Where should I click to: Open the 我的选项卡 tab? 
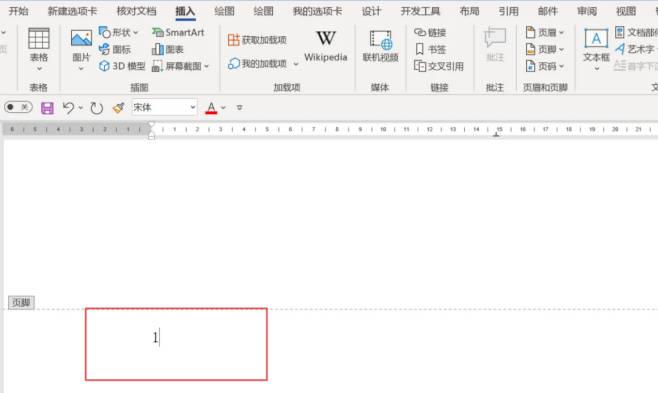click(317, 11)
